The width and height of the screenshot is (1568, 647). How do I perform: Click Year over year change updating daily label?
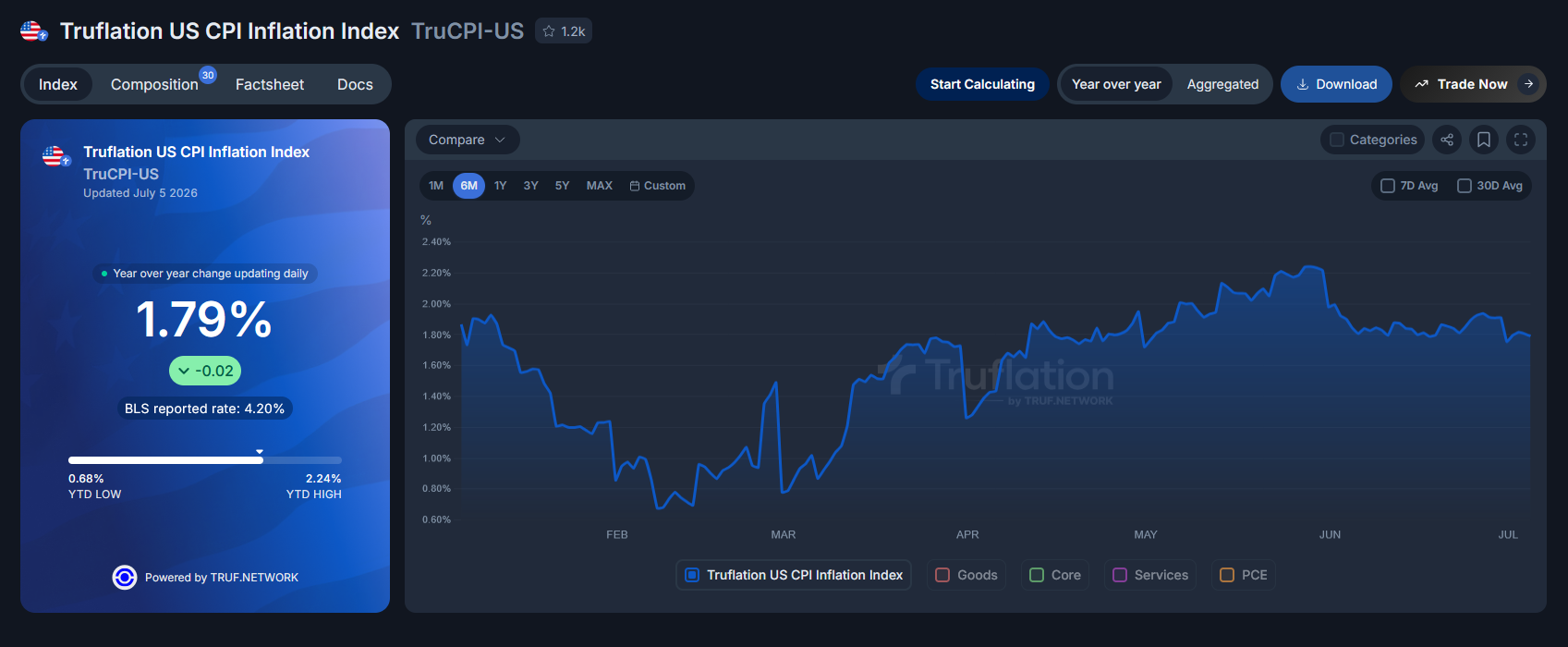pos(205,274)
